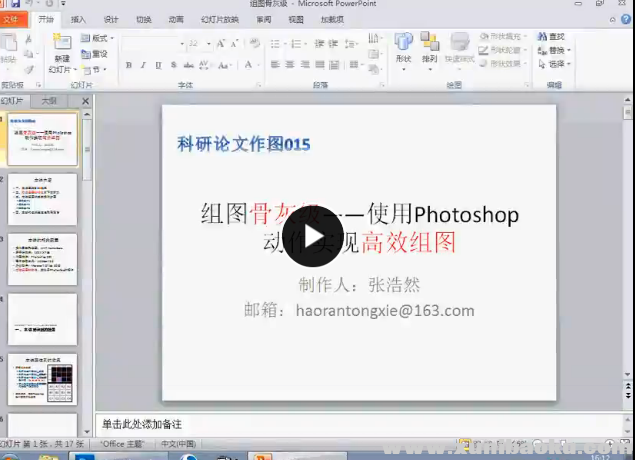Toggle text shadow (S) formatting
Screen dimensions: 635x460
coord(172,65)
